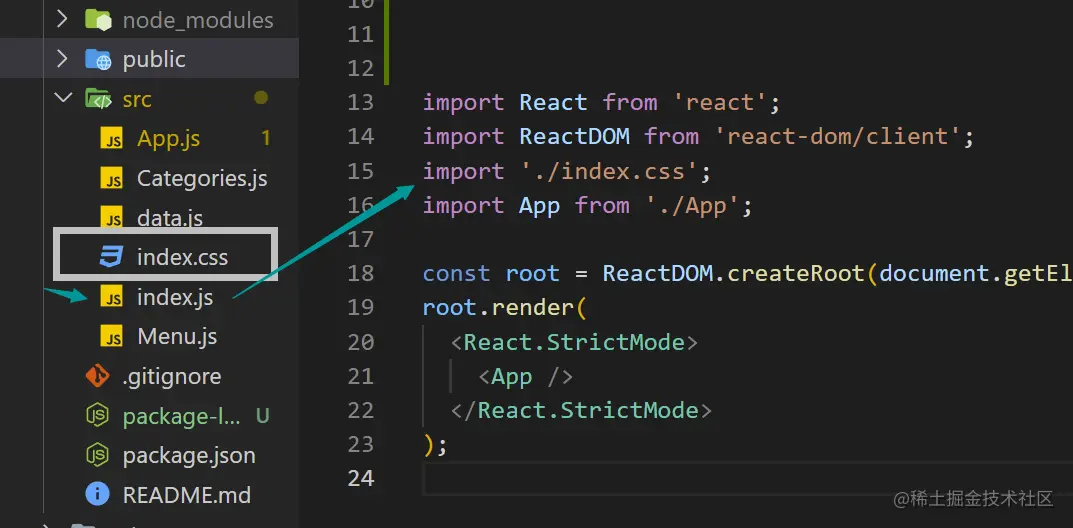This screenshot has height=528, width=1073.
Task: Open Categories.js file
Action: 202,179
